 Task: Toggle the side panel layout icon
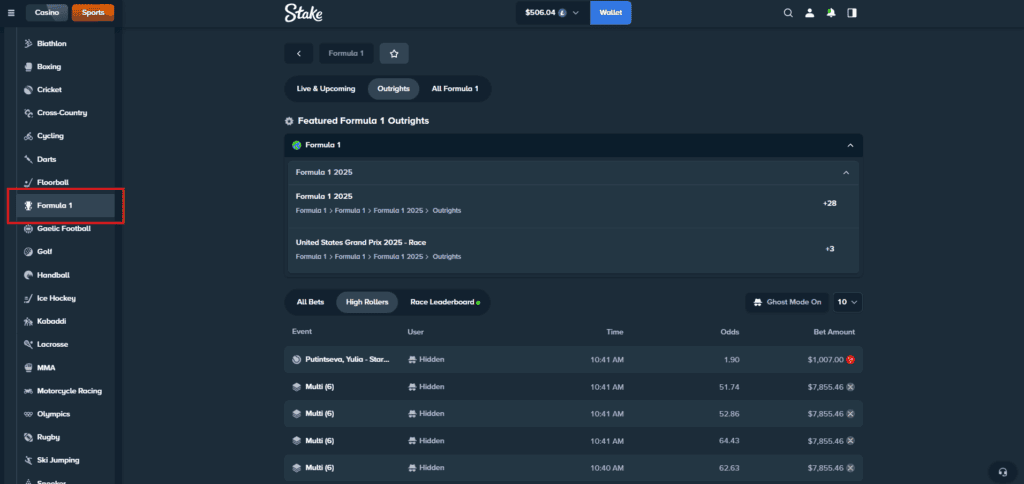tap(852, 13)
